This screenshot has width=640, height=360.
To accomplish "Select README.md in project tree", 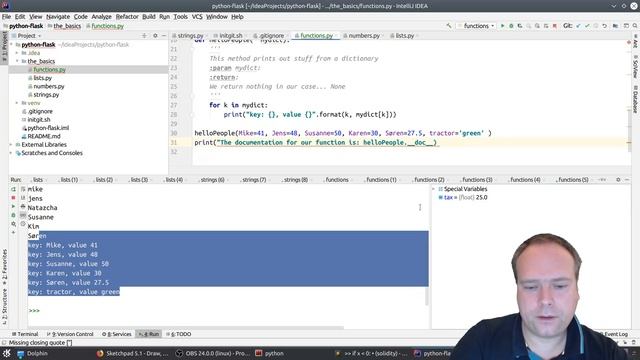I will click(44, 136).
